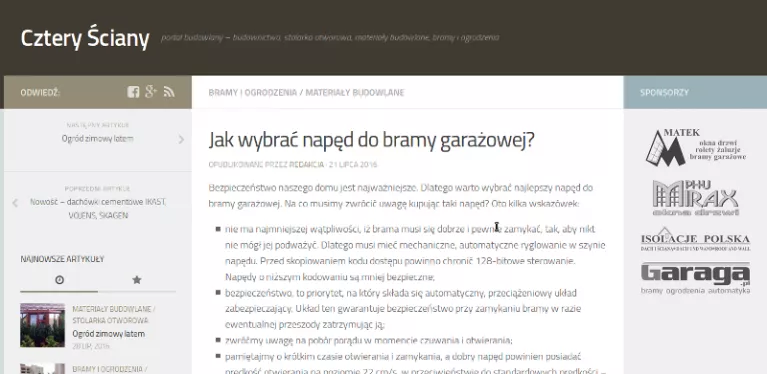Open the Garaga sponsor logo
The image size is (767, 374).
(x=695, y=278)
